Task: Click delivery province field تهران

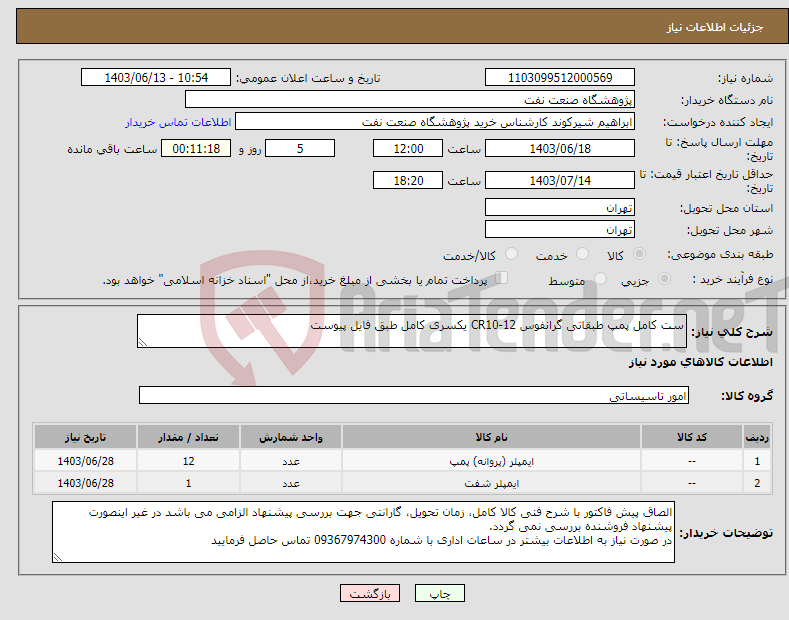Action: click(560, 207)
